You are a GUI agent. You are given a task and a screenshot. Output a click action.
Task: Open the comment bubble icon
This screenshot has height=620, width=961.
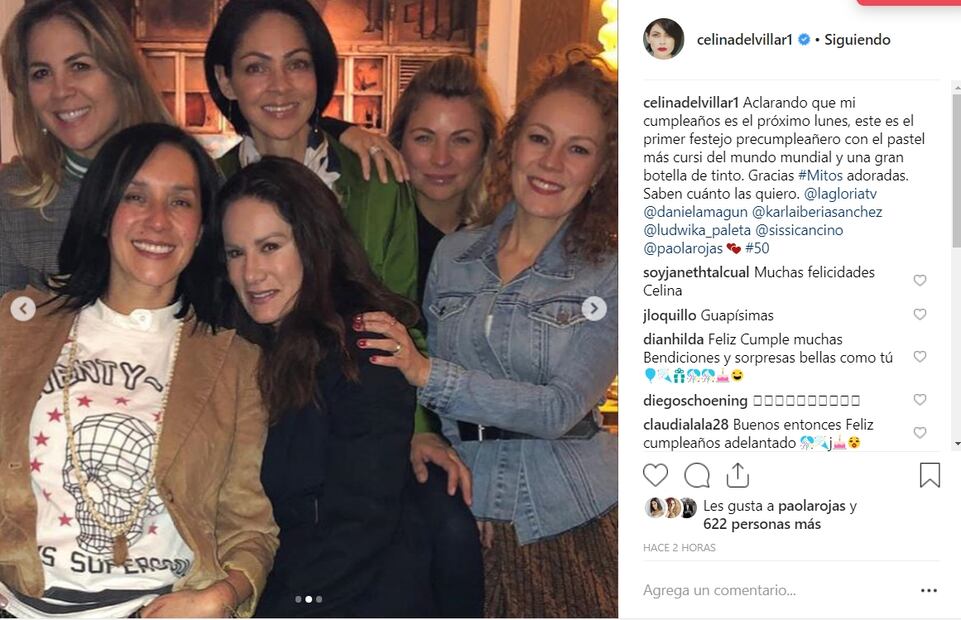[697, 475]
